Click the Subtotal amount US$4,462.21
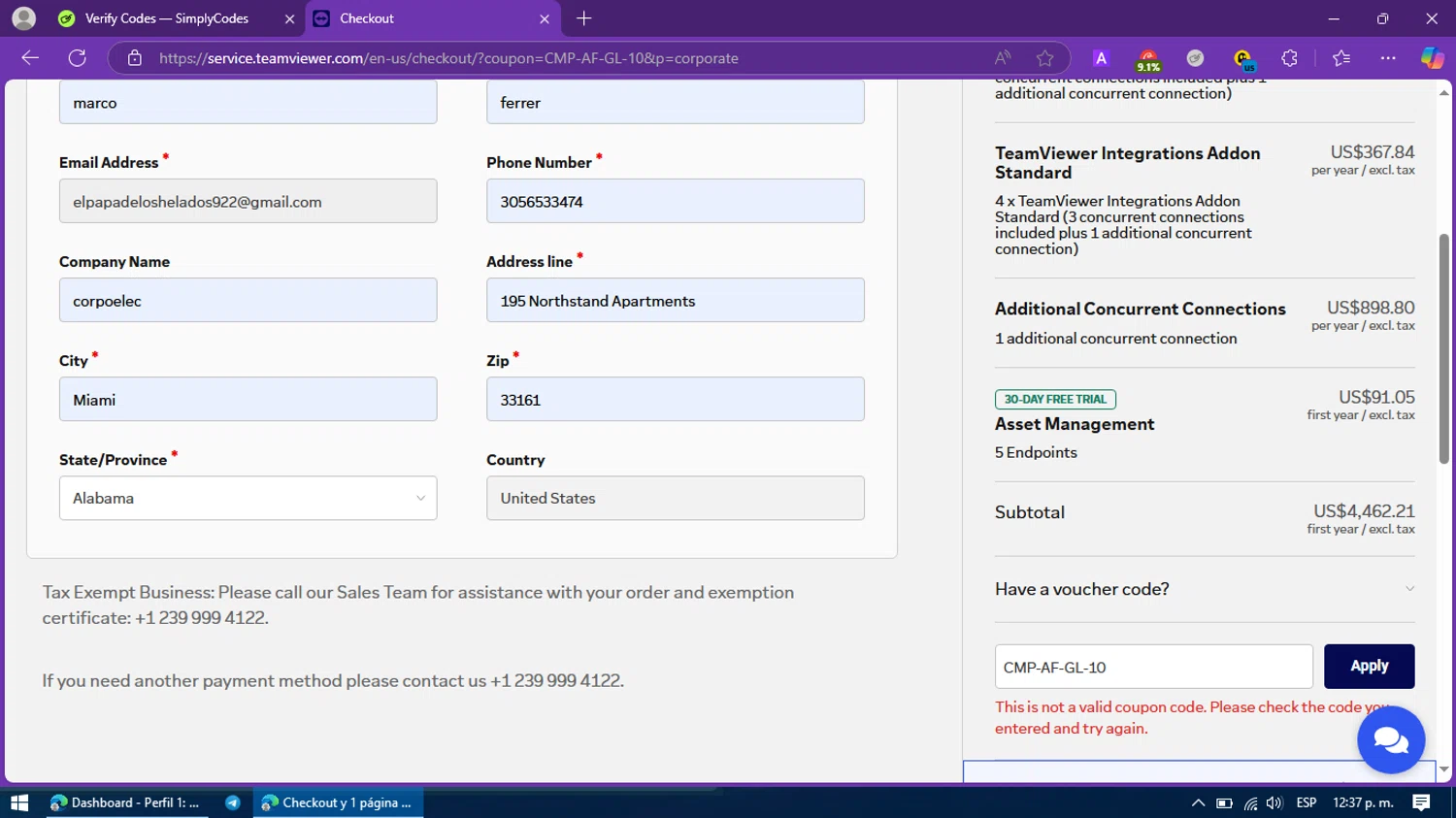1456x818 pixels. 1364,511
